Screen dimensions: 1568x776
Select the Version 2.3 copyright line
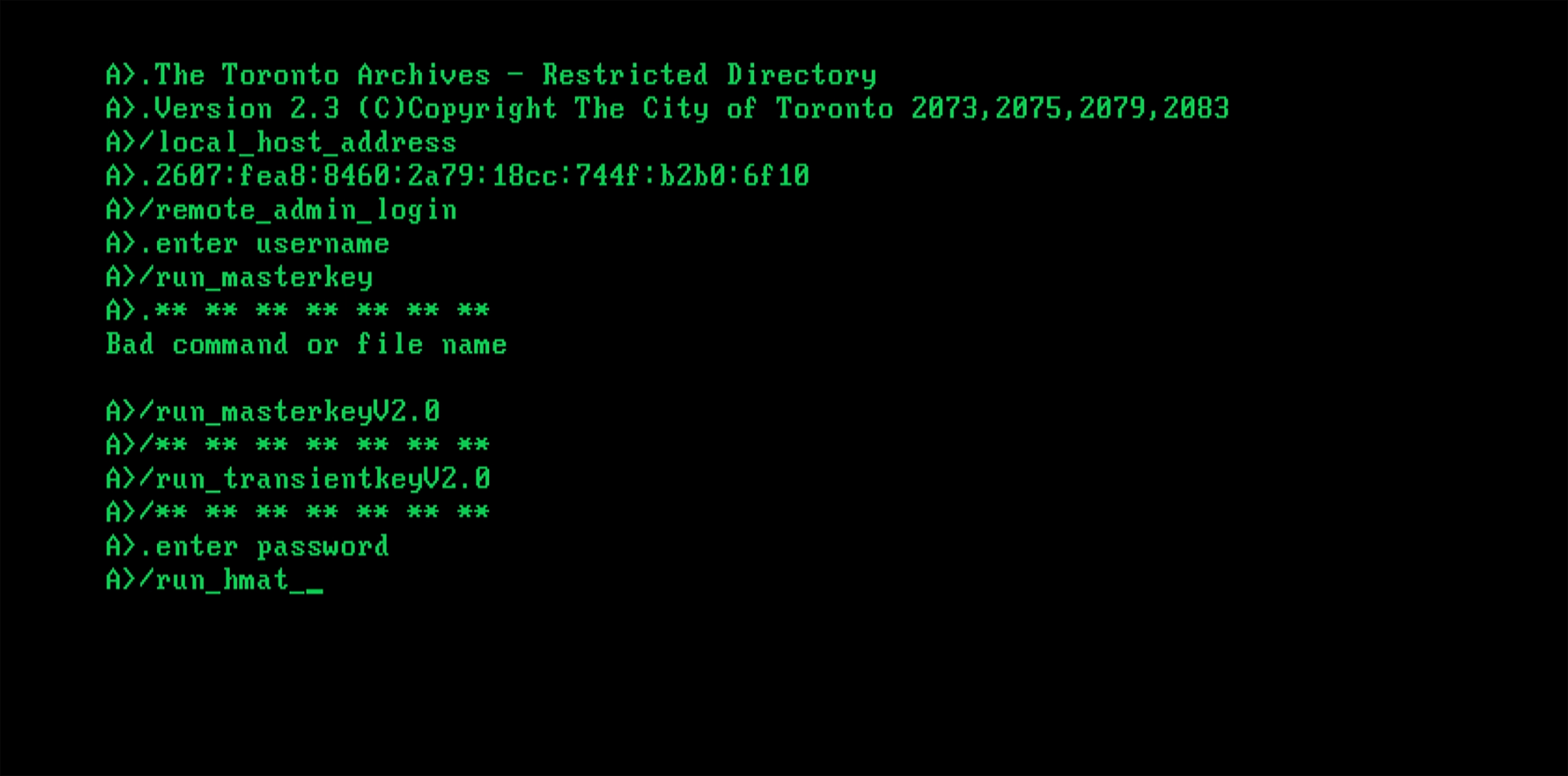point(668,109)
